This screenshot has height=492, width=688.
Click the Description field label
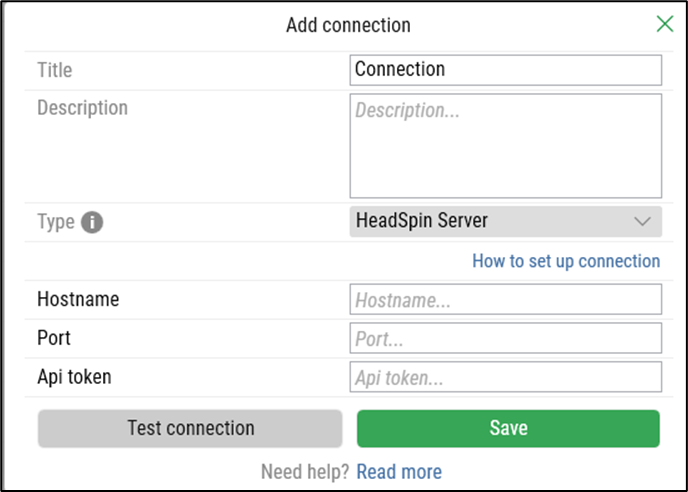tap(82, 107)
